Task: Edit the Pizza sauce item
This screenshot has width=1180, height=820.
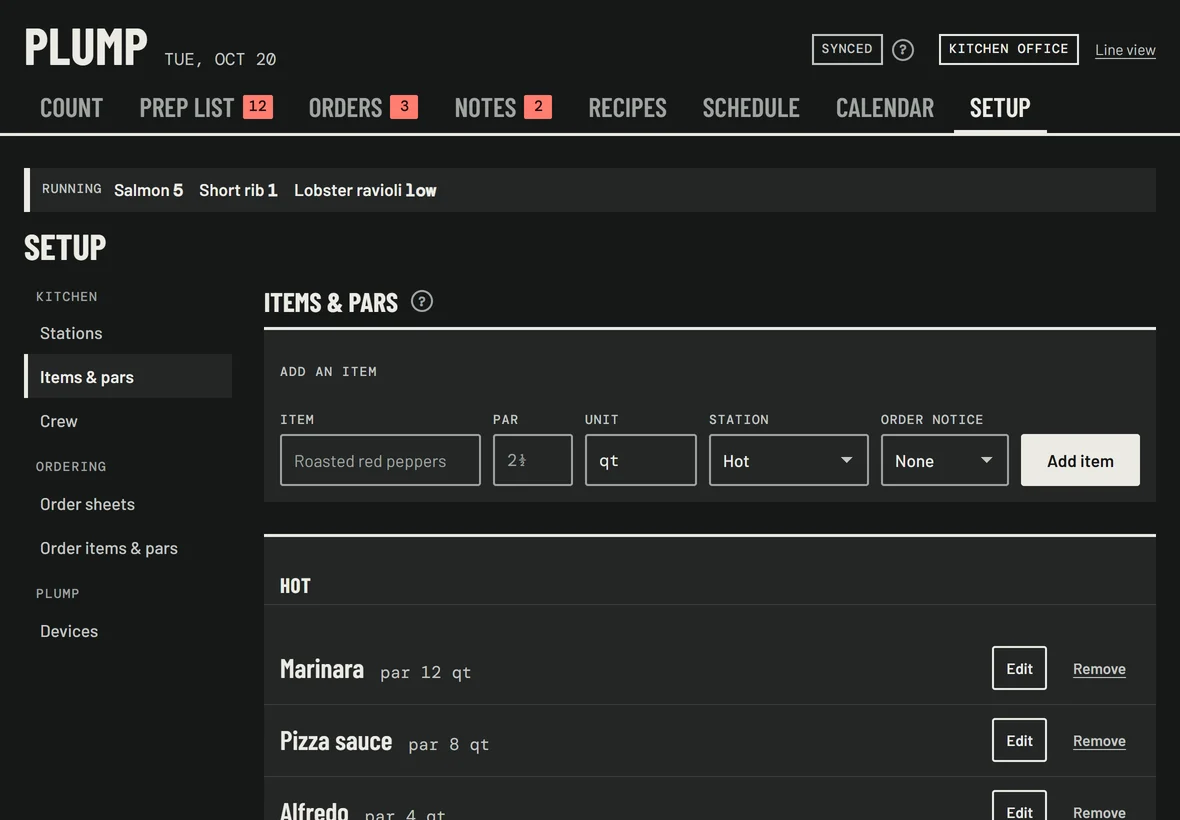Action: coord(1019,740)
